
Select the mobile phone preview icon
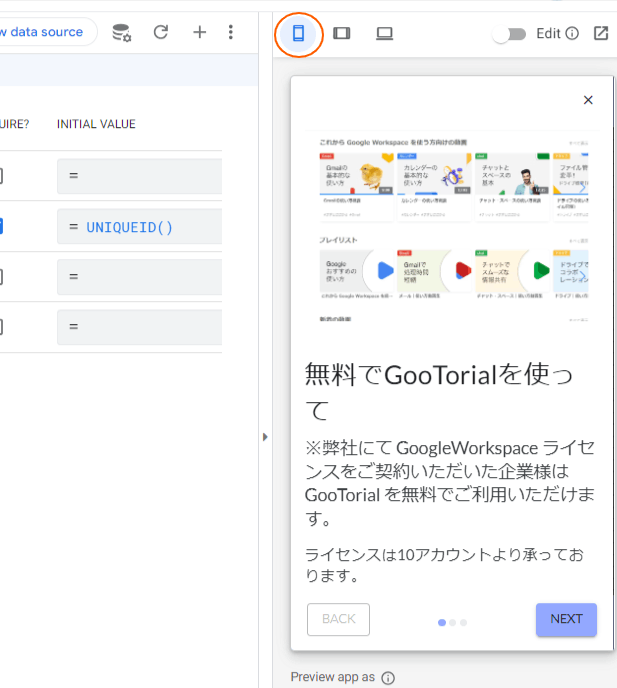pyautogui.click(x=298, y=33)
